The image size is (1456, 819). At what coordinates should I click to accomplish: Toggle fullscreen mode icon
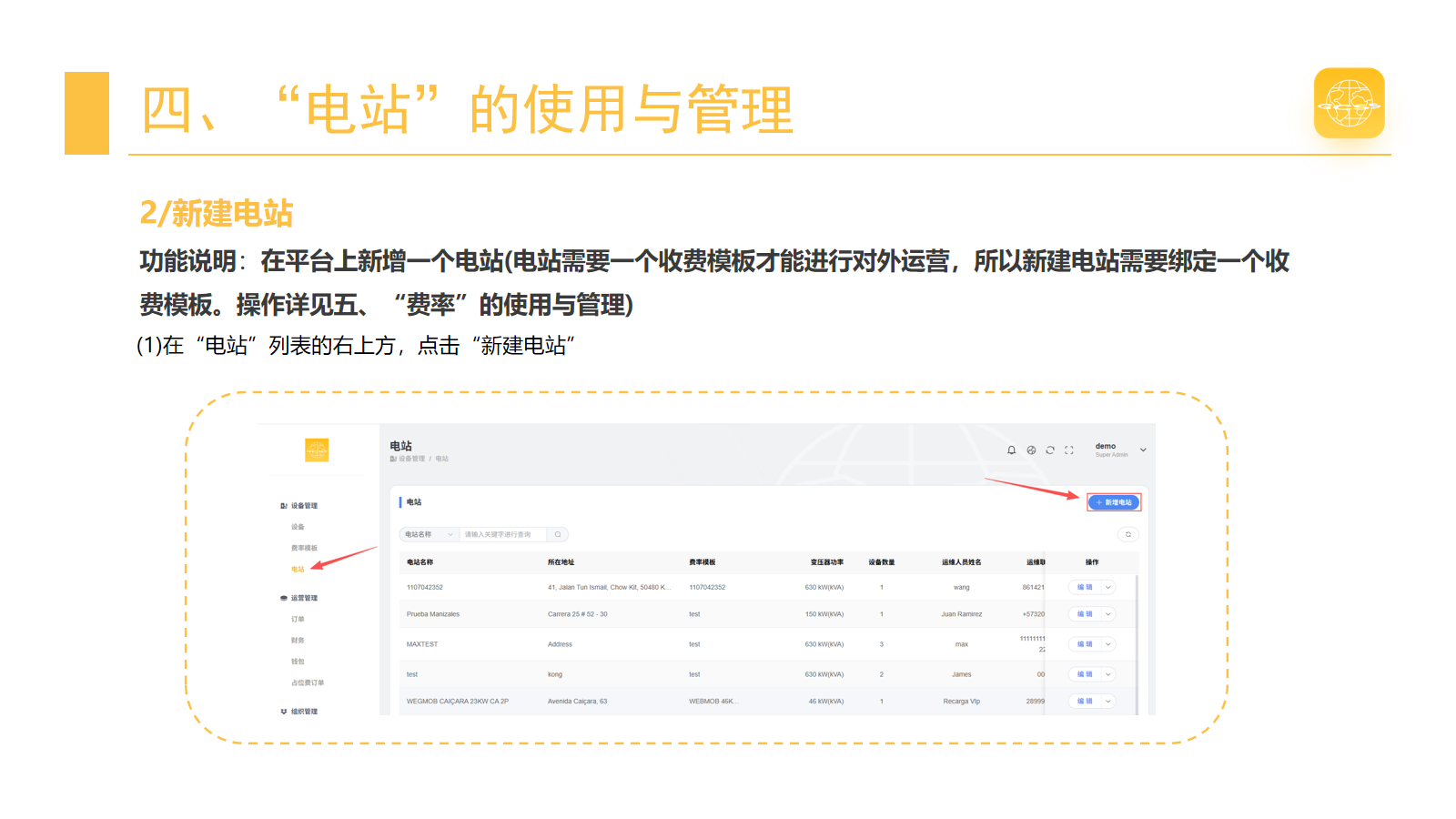point(1069,450)
